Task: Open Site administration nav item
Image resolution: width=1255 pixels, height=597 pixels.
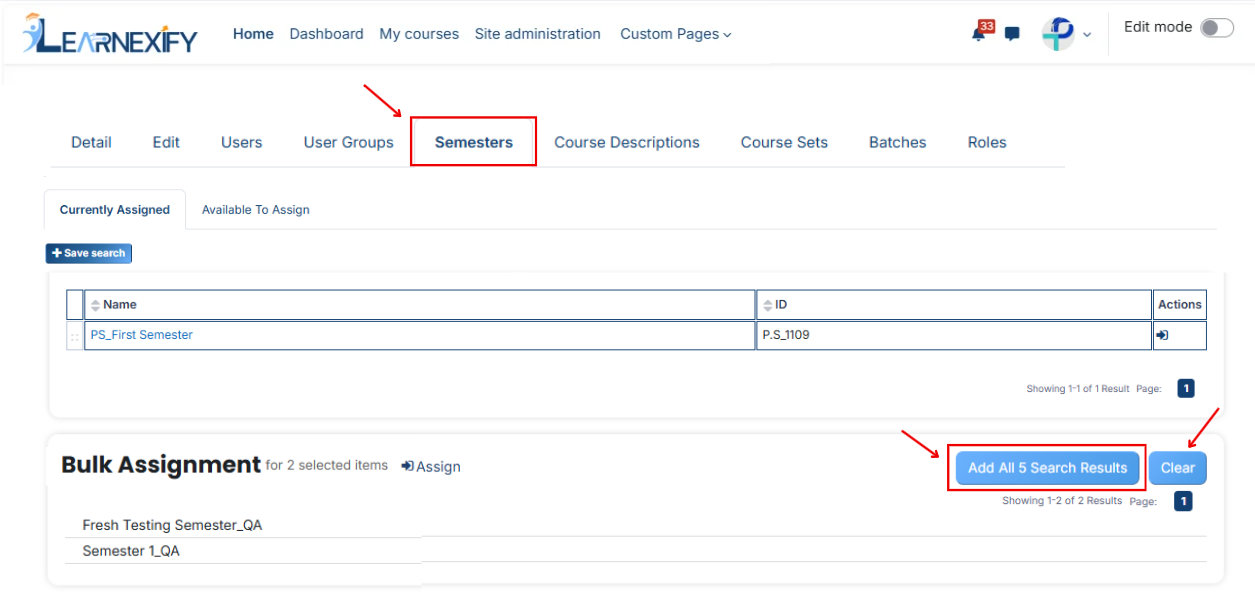Action: (538, 34)
